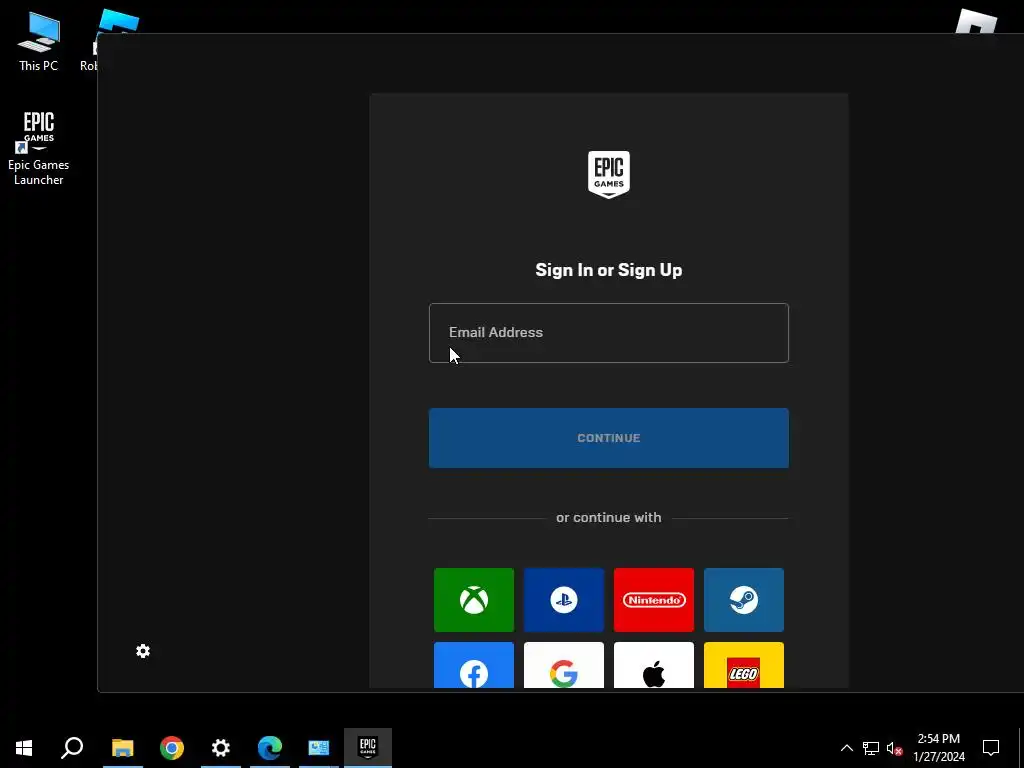Sign in using the Steam icon

click(x=744, y=600)
